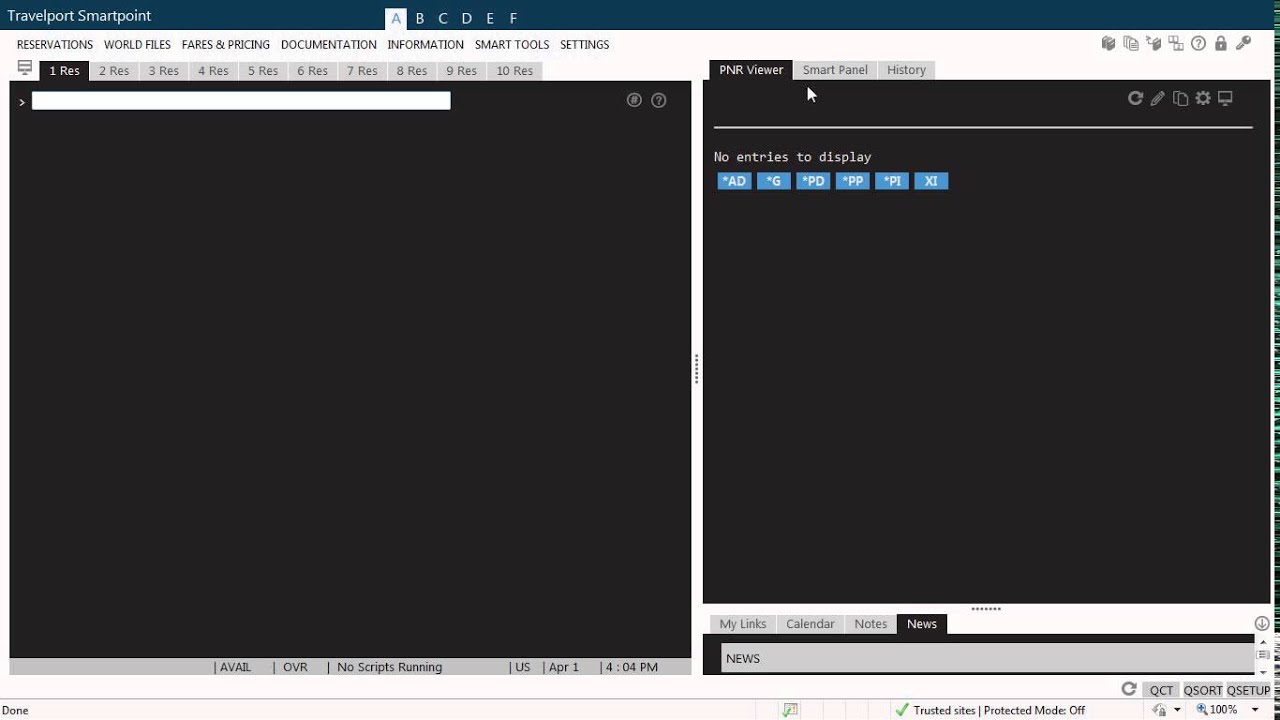Select the 5 Res window tab
Viewport: 1280px width, 720px height.
tap(263, 71)
